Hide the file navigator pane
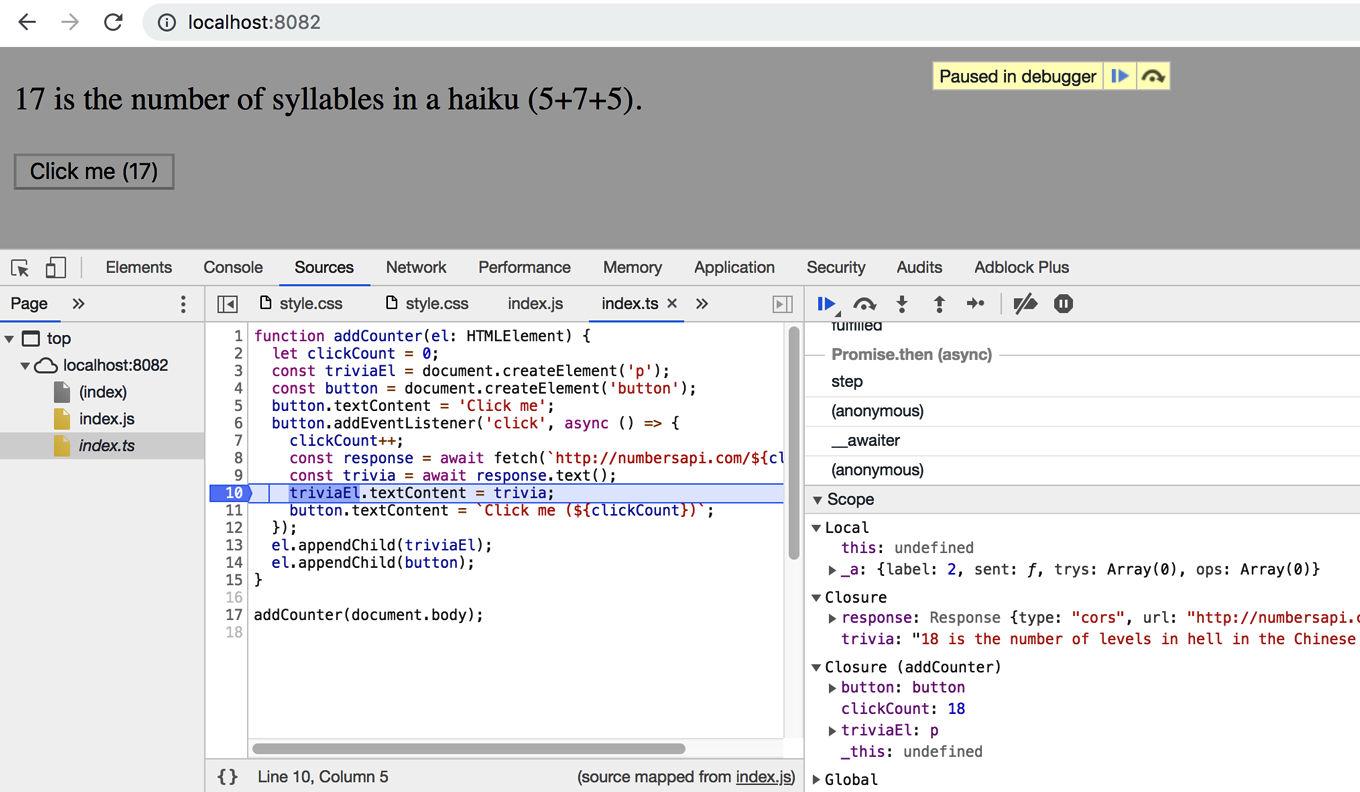Screen dimensions: 1360x792 (227, 304)
